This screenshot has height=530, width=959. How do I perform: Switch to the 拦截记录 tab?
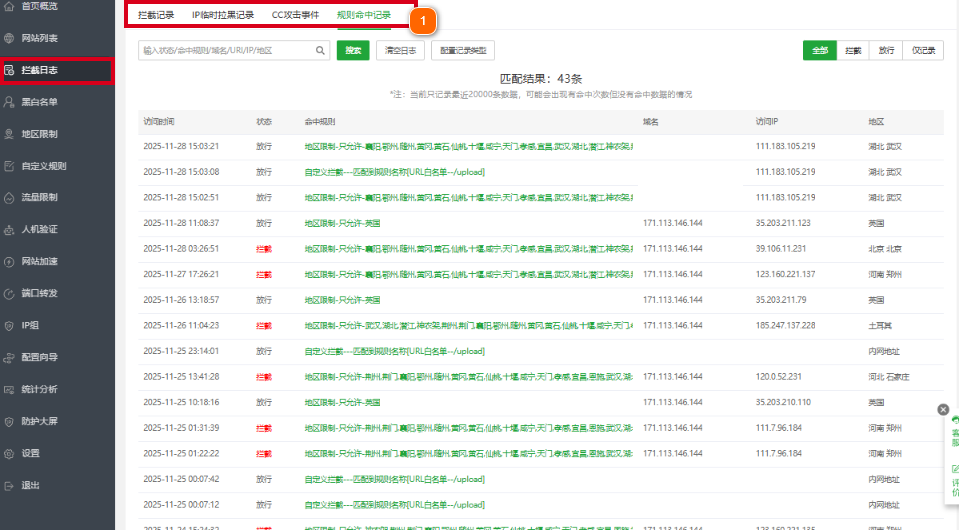[156, 15]
